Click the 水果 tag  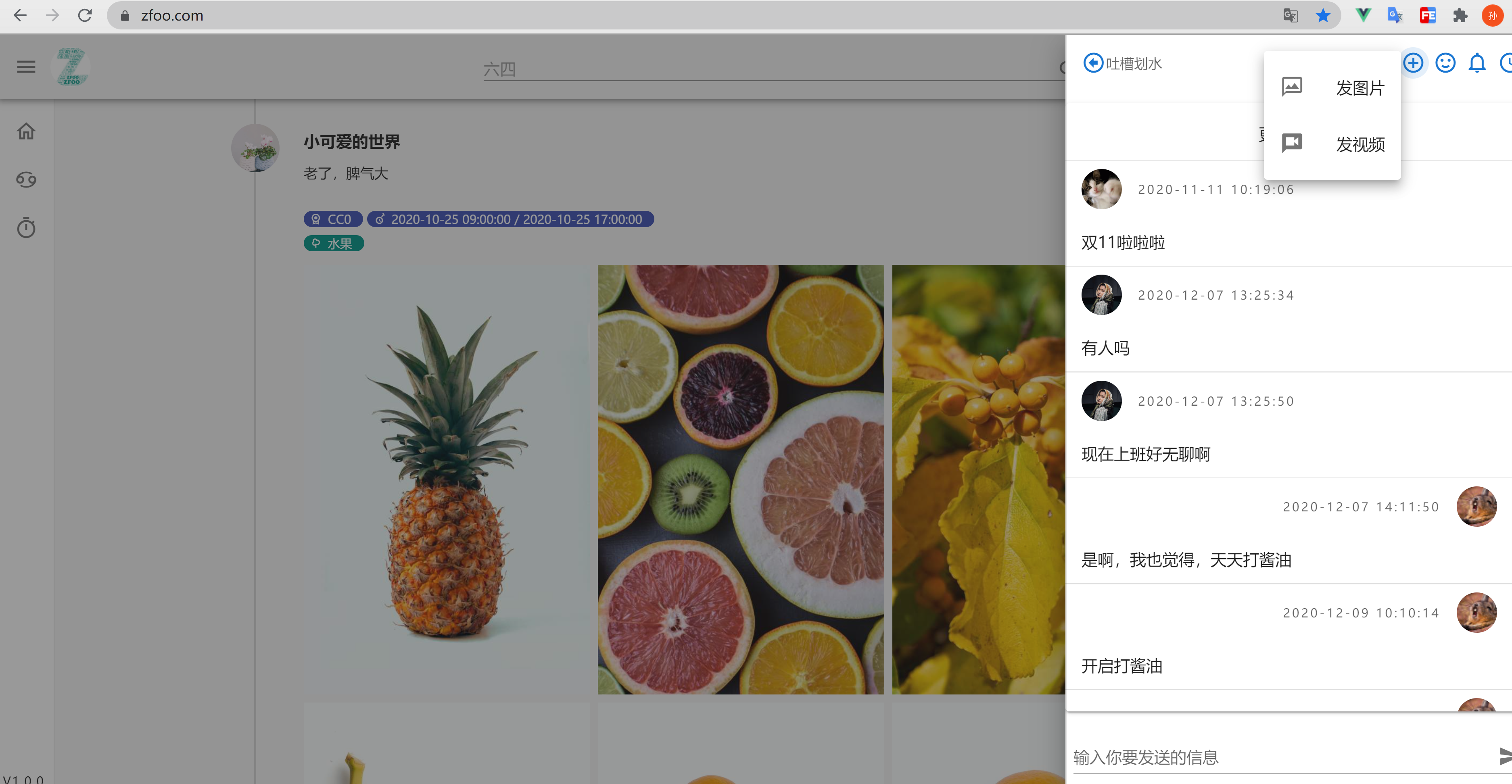pos(333,244)
